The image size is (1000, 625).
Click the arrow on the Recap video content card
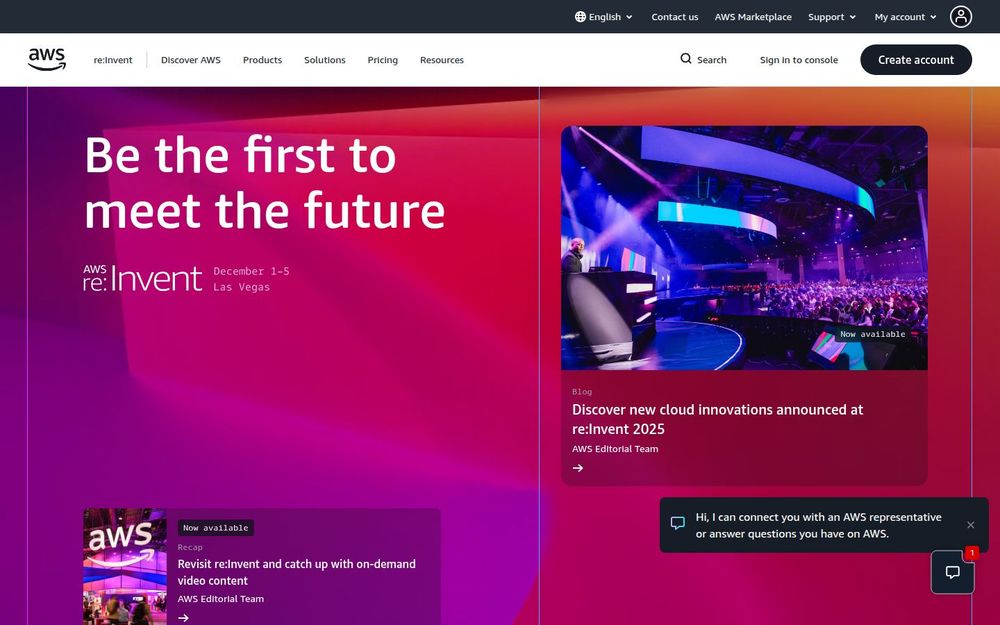point(183,617)
